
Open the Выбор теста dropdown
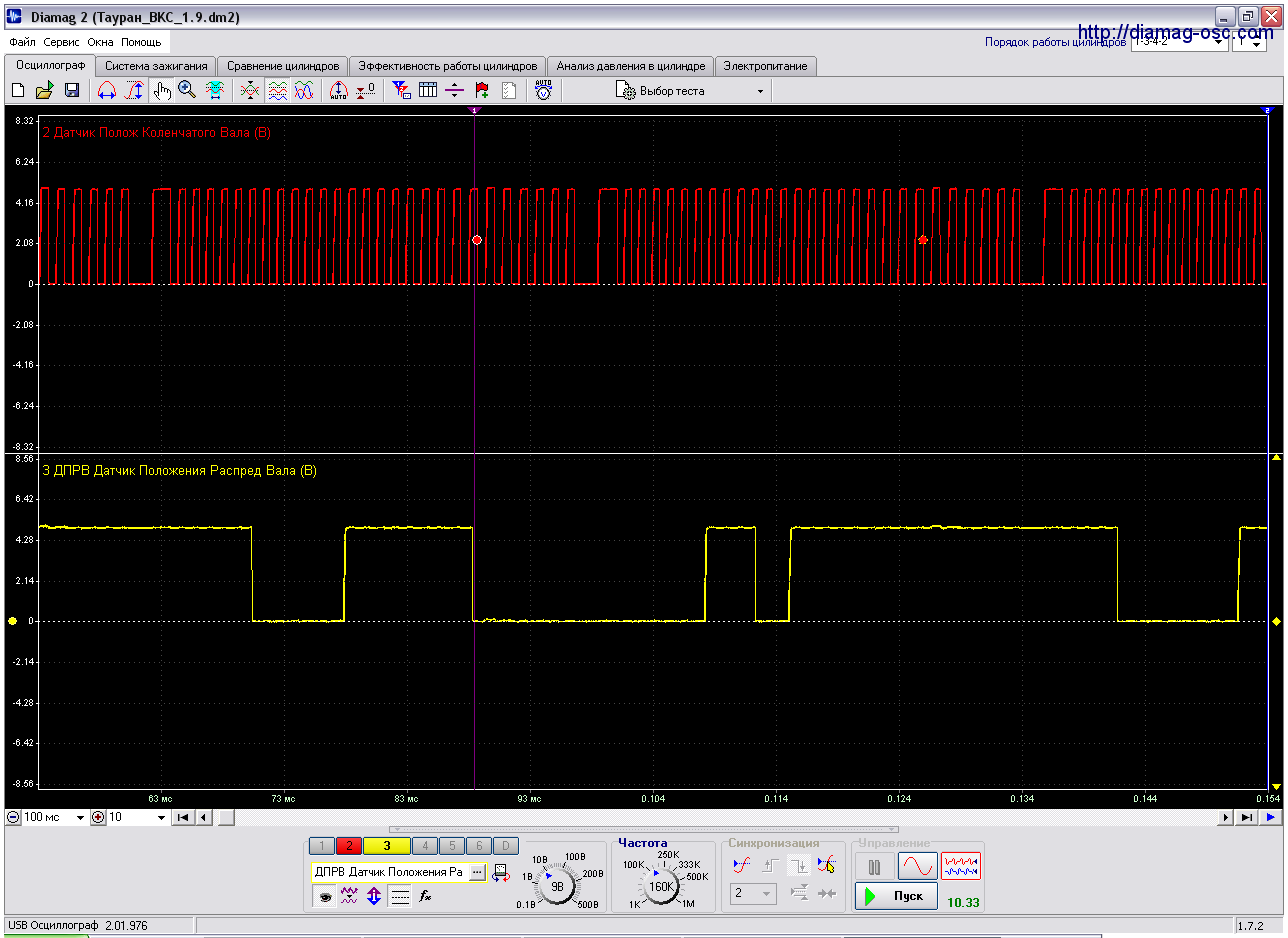690,91
